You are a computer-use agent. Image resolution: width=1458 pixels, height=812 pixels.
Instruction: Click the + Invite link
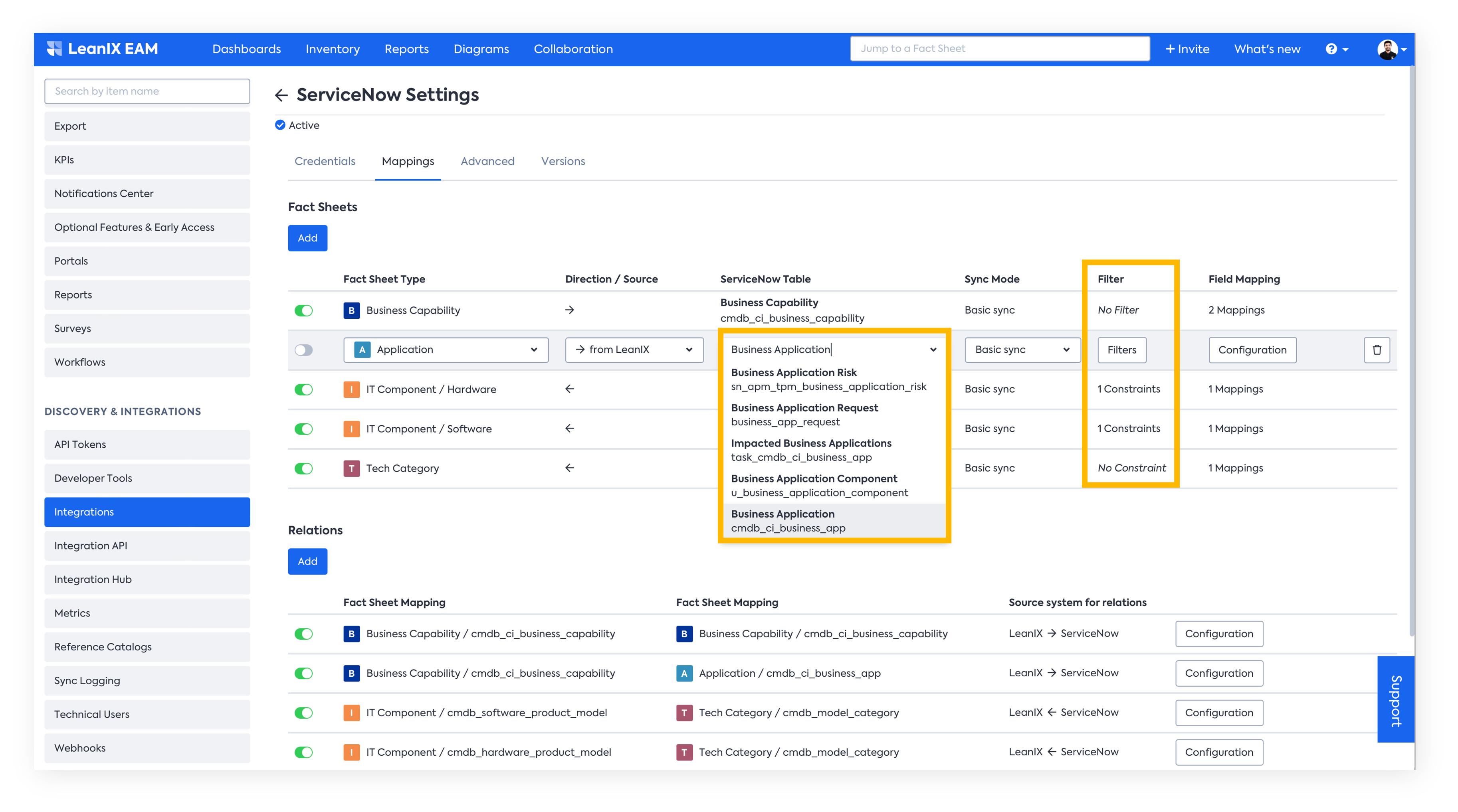[1187, 49]
